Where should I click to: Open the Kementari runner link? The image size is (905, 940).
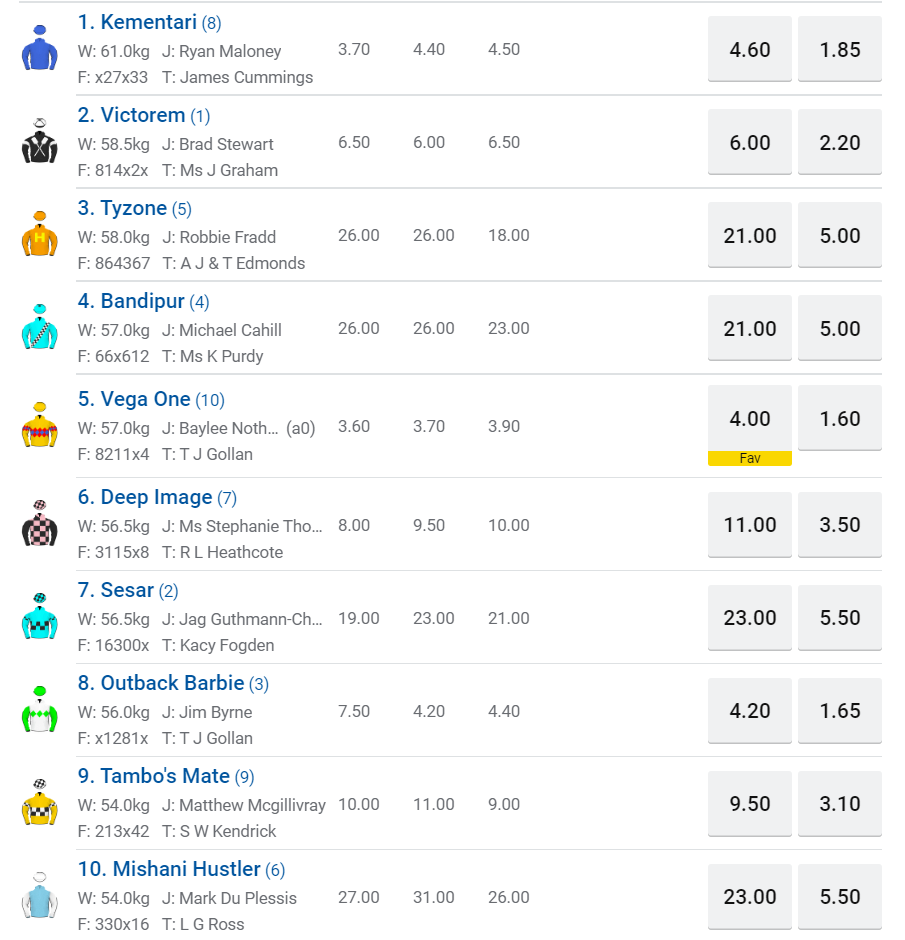tap(149, 22)
